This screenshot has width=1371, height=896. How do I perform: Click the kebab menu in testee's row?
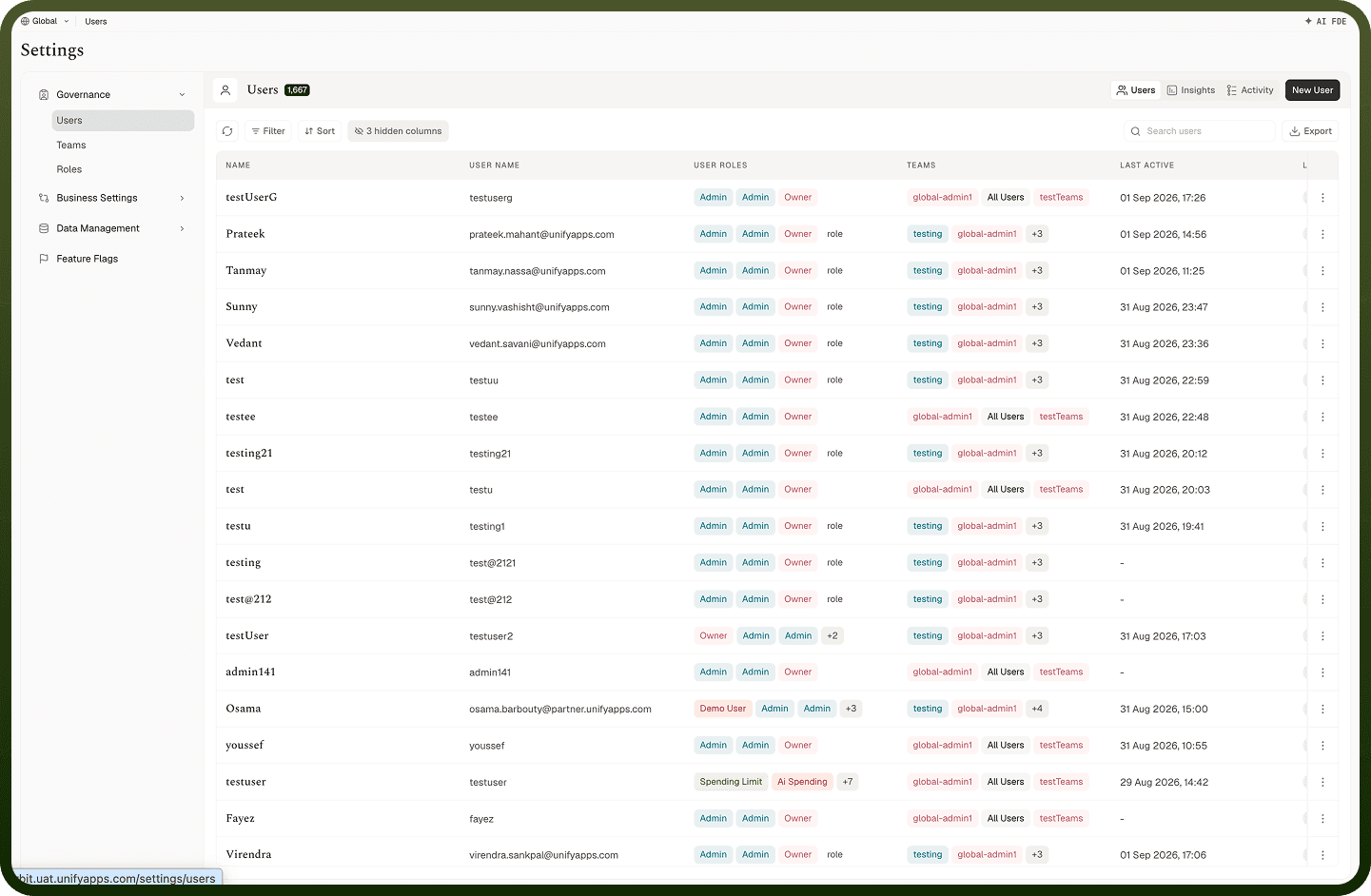point(1322,417)
